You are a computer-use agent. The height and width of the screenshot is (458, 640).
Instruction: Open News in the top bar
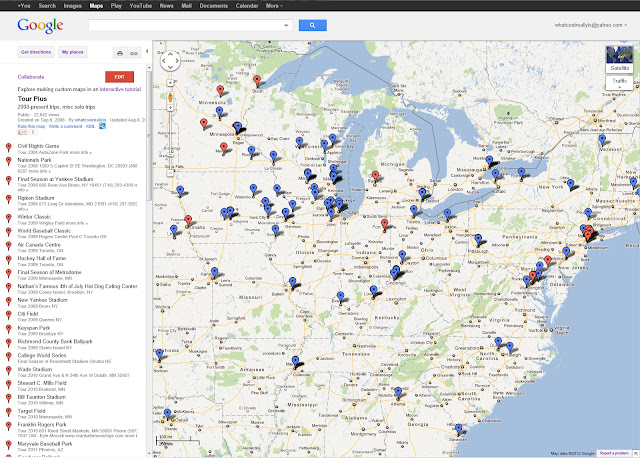coord(167,6)
